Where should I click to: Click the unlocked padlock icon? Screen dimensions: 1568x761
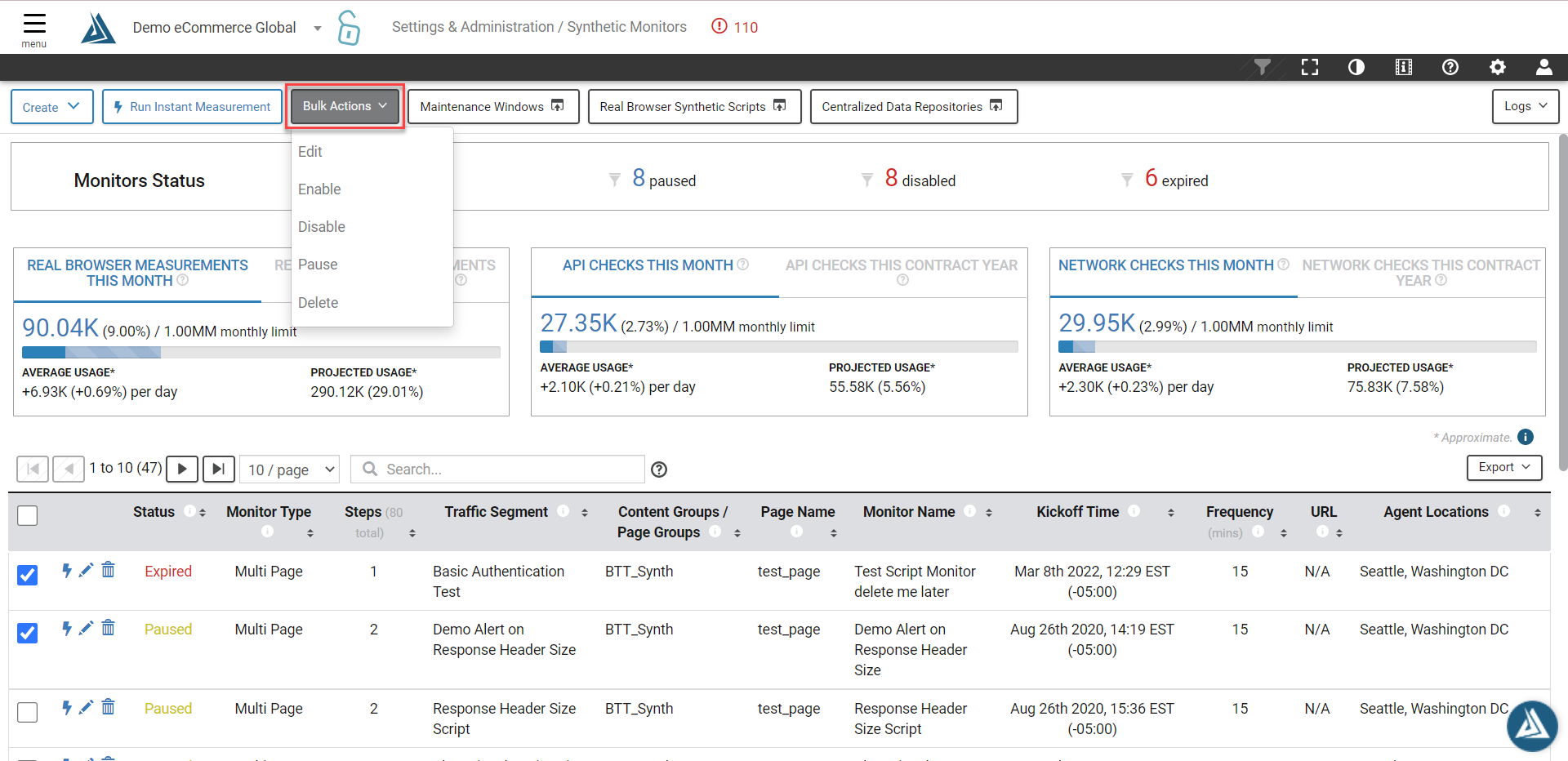pyautogui.click(x=349, y=28)
